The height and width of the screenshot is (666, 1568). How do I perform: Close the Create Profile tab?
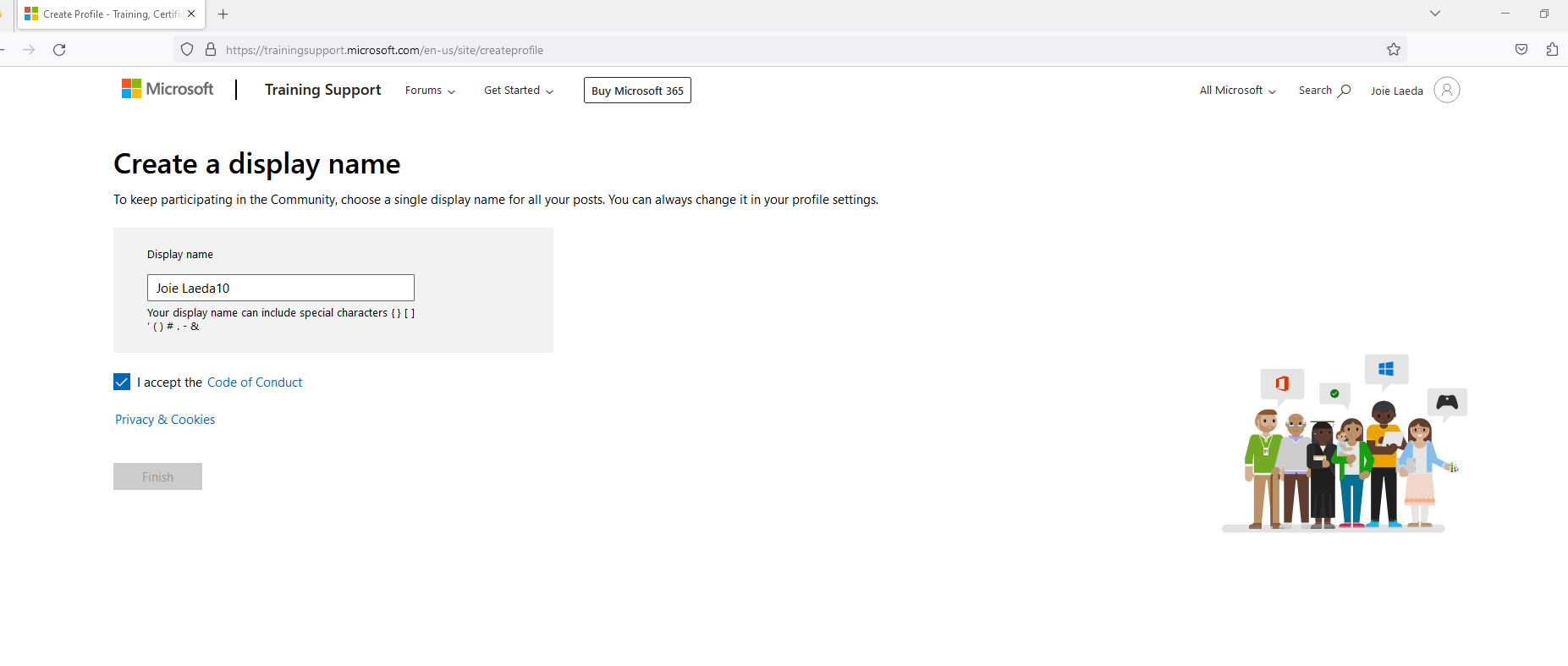tap(191, 14)
